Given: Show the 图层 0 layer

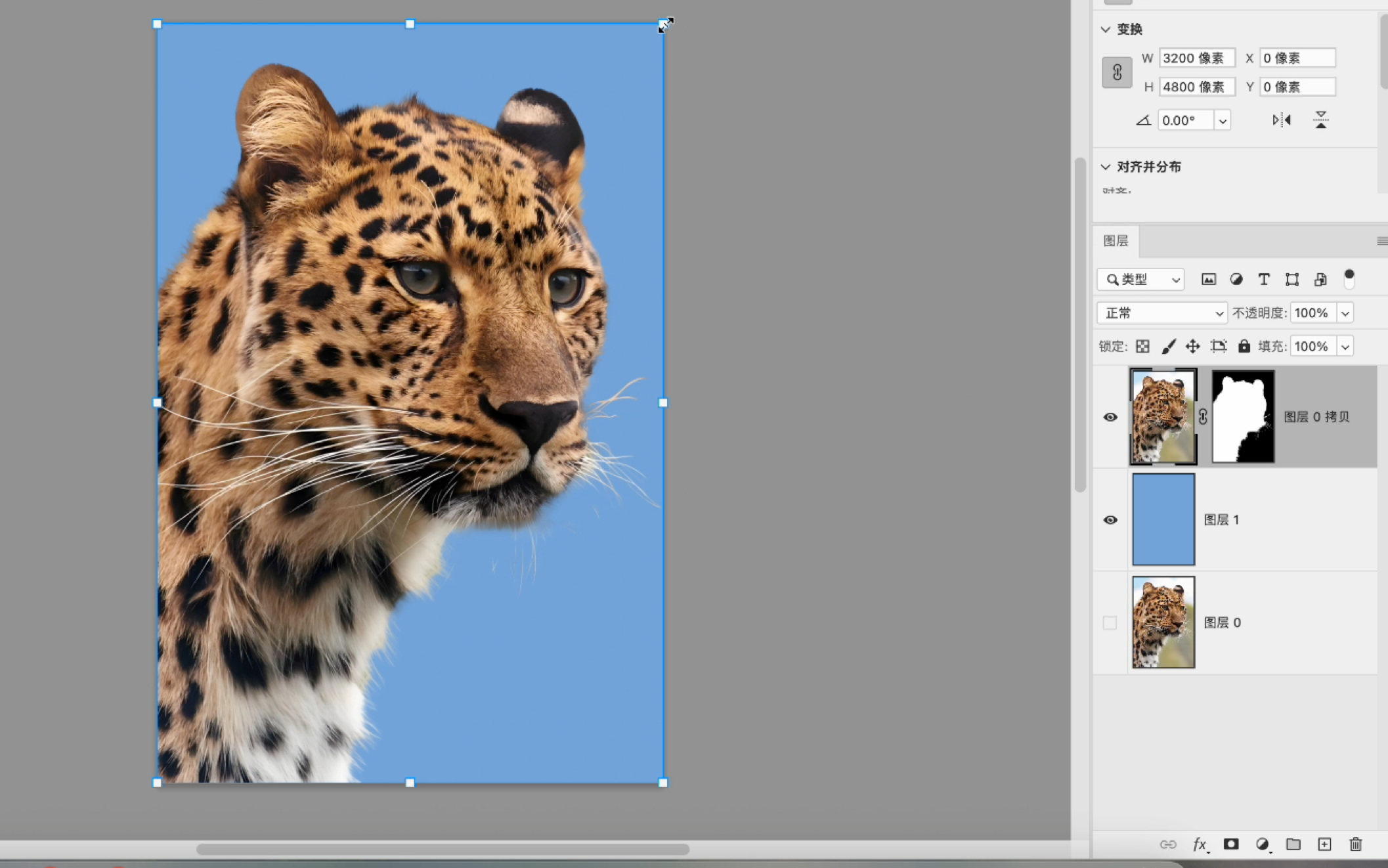Looking at the screenshot, I should (1110, 622).
